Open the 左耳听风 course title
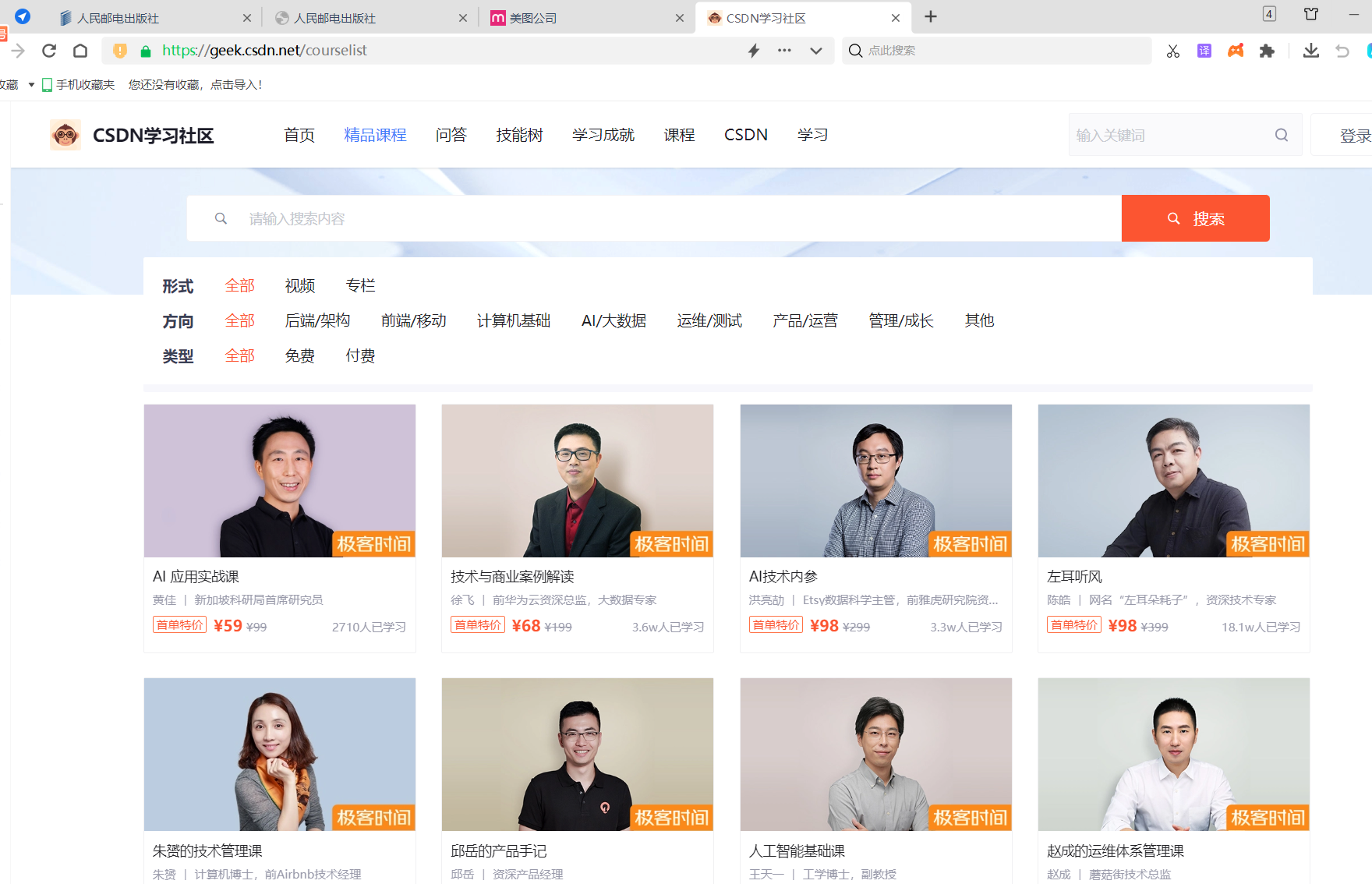 (1074, 577)
